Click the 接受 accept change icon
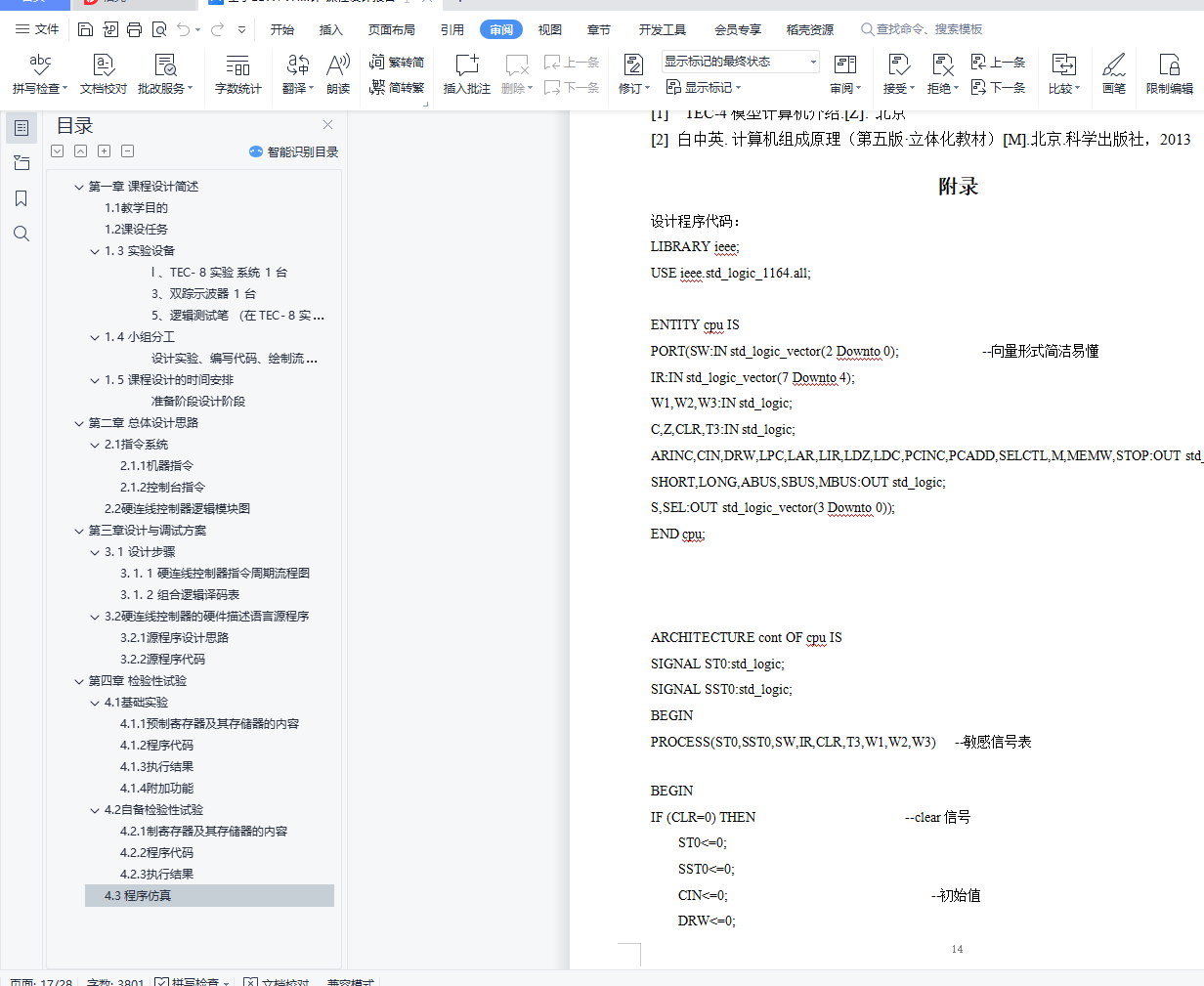Image resolution: width=1204 pixels, height=986 pixels. point(899,65)
